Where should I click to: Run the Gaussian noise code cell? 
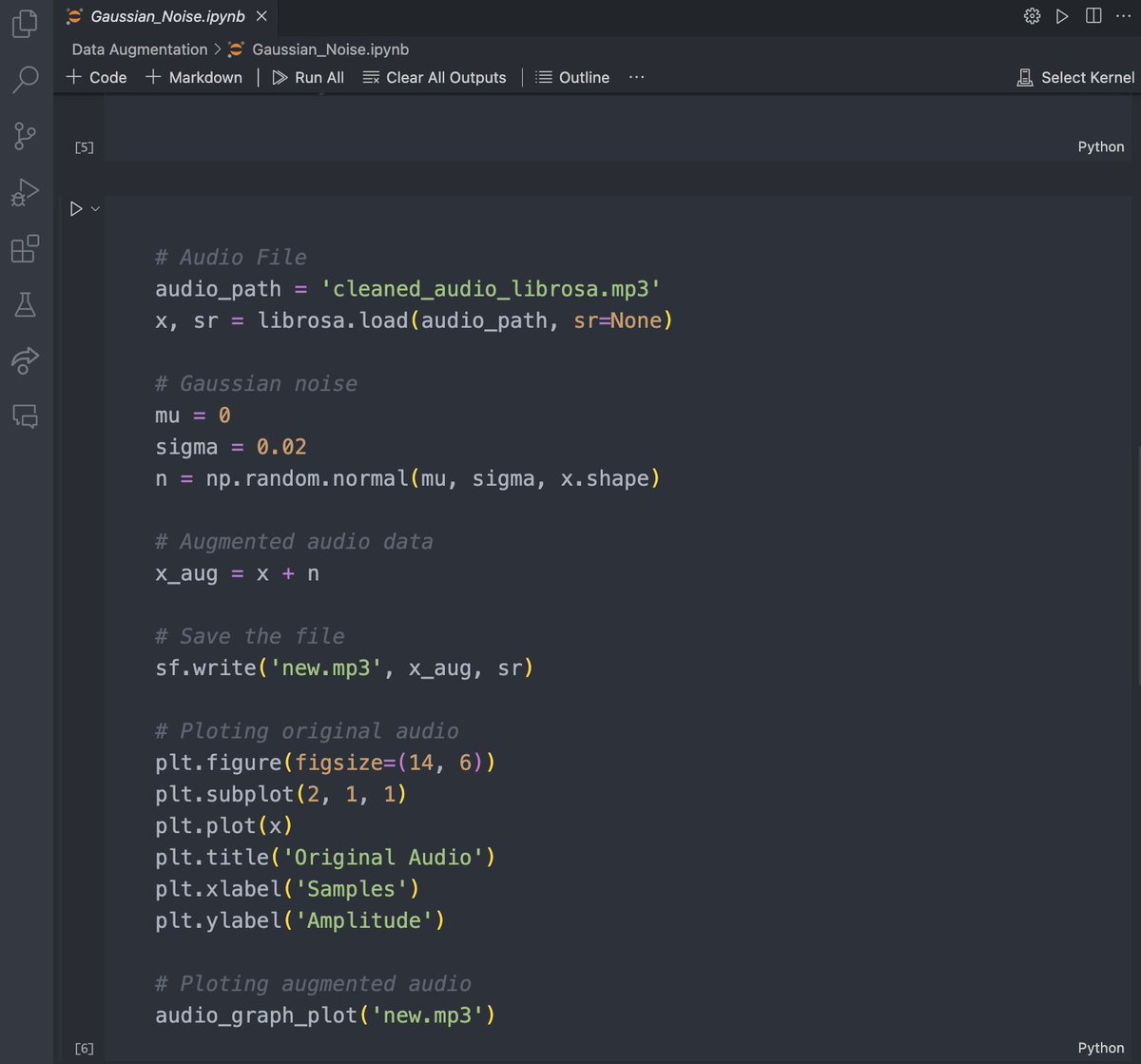[x=76, y=209]
